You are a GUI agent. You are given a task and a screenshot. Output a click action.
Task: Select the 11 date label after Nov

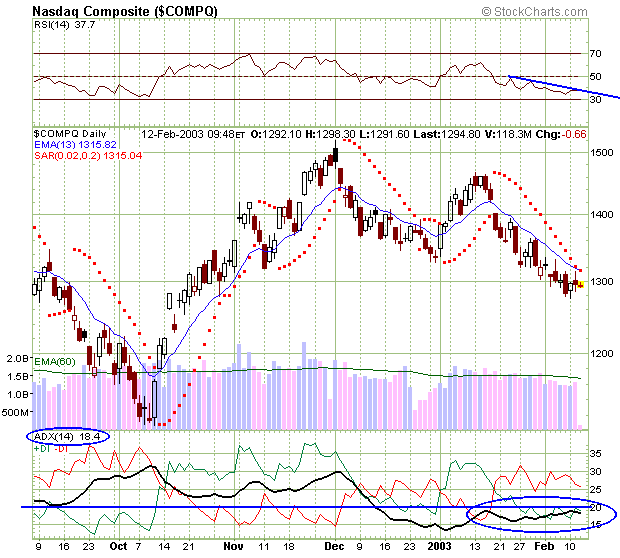pyautogui.click(x=263, y=547)
